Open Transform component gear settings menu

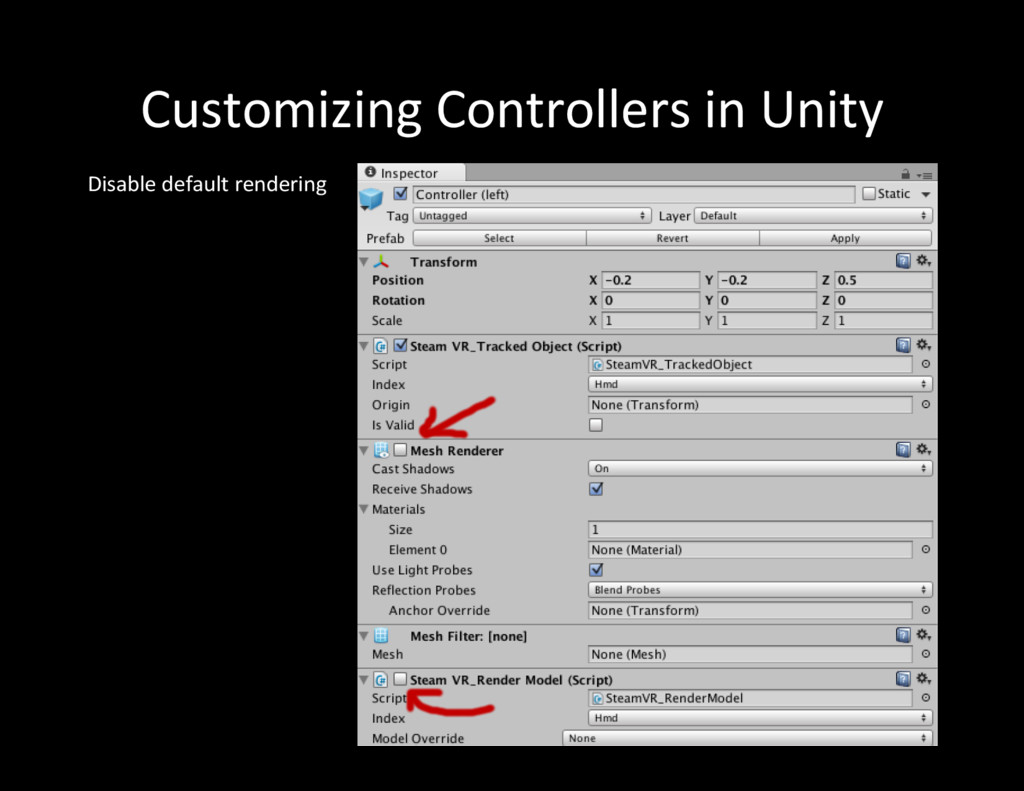pos(923,261)
